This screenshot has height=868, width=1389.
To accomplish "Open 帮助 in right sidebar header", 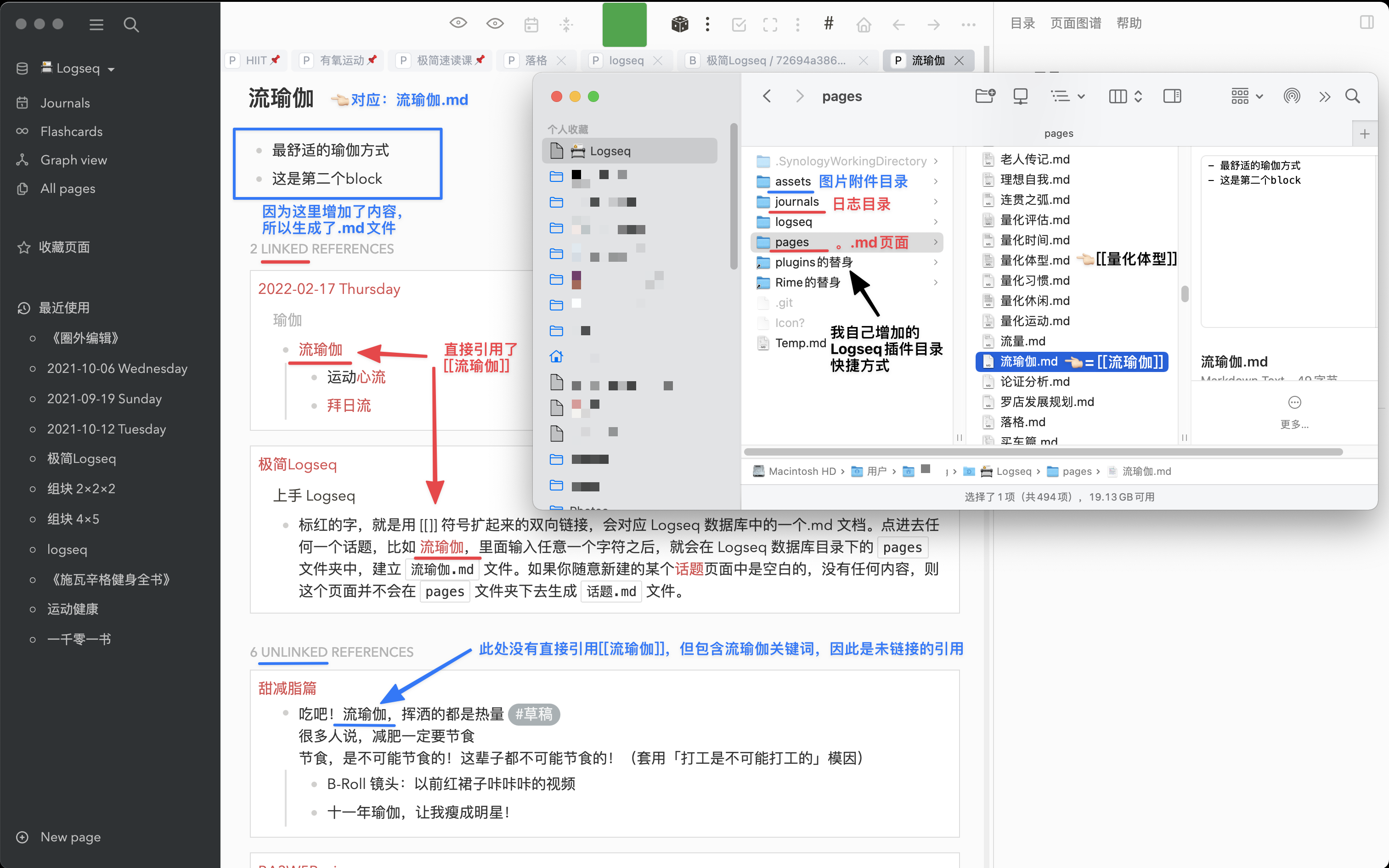I will (x=1129, y=23).
